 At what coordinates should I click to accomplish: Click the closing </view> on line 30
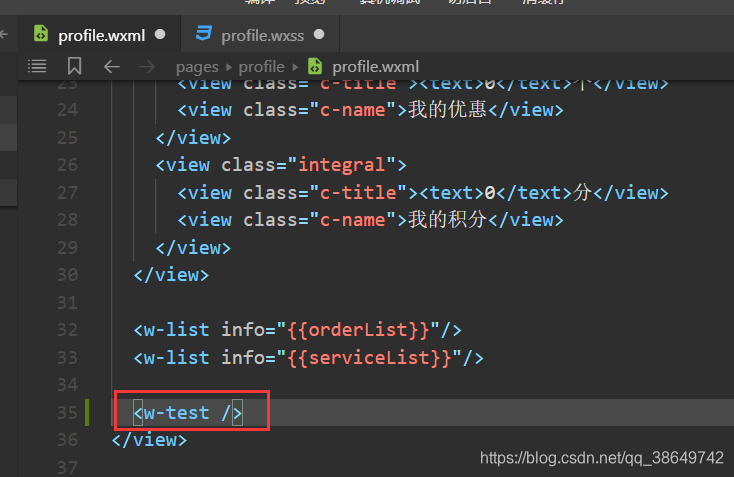(171, 275)
